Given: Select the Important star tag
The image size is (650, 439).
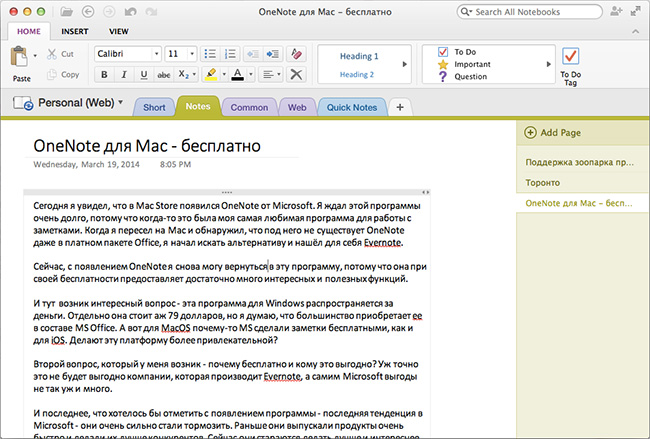Looking at the screenshot, I should (x=464, y=64).
